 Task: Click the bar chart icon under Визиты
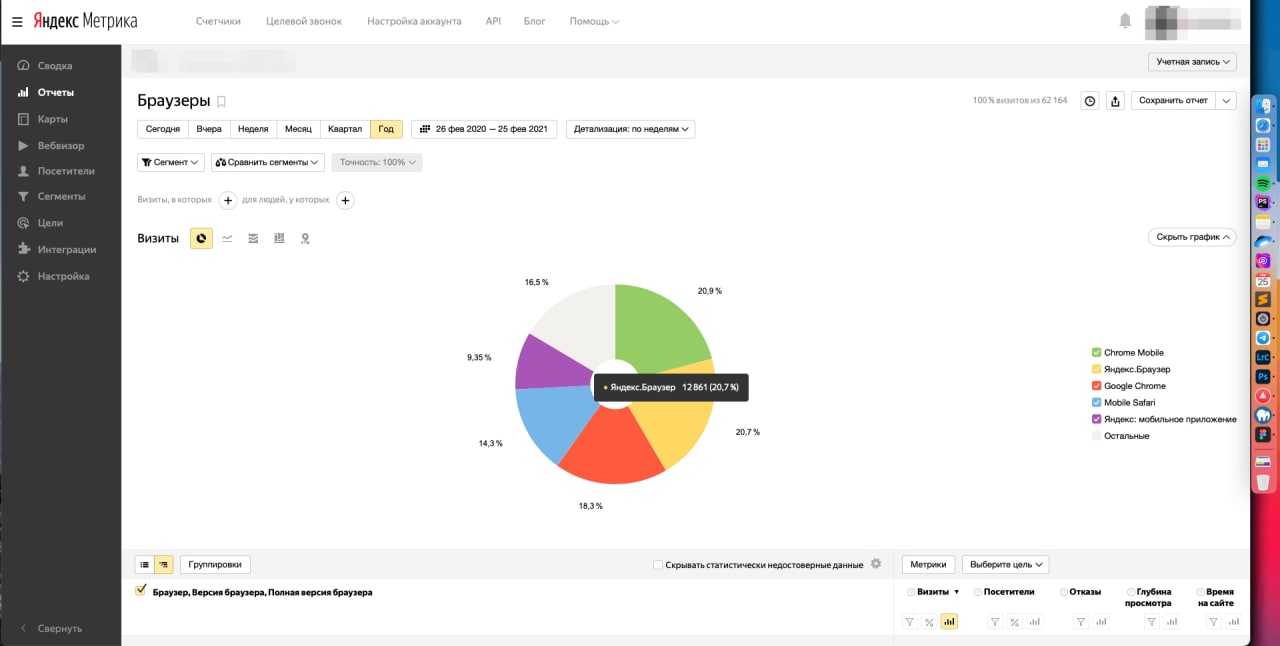(x=949, y=622)
